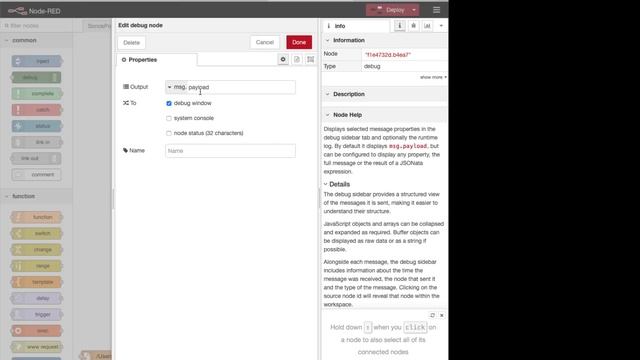640x360 pixels.
Task: Open the Properties tab
Action: click(x=157, y=60)
